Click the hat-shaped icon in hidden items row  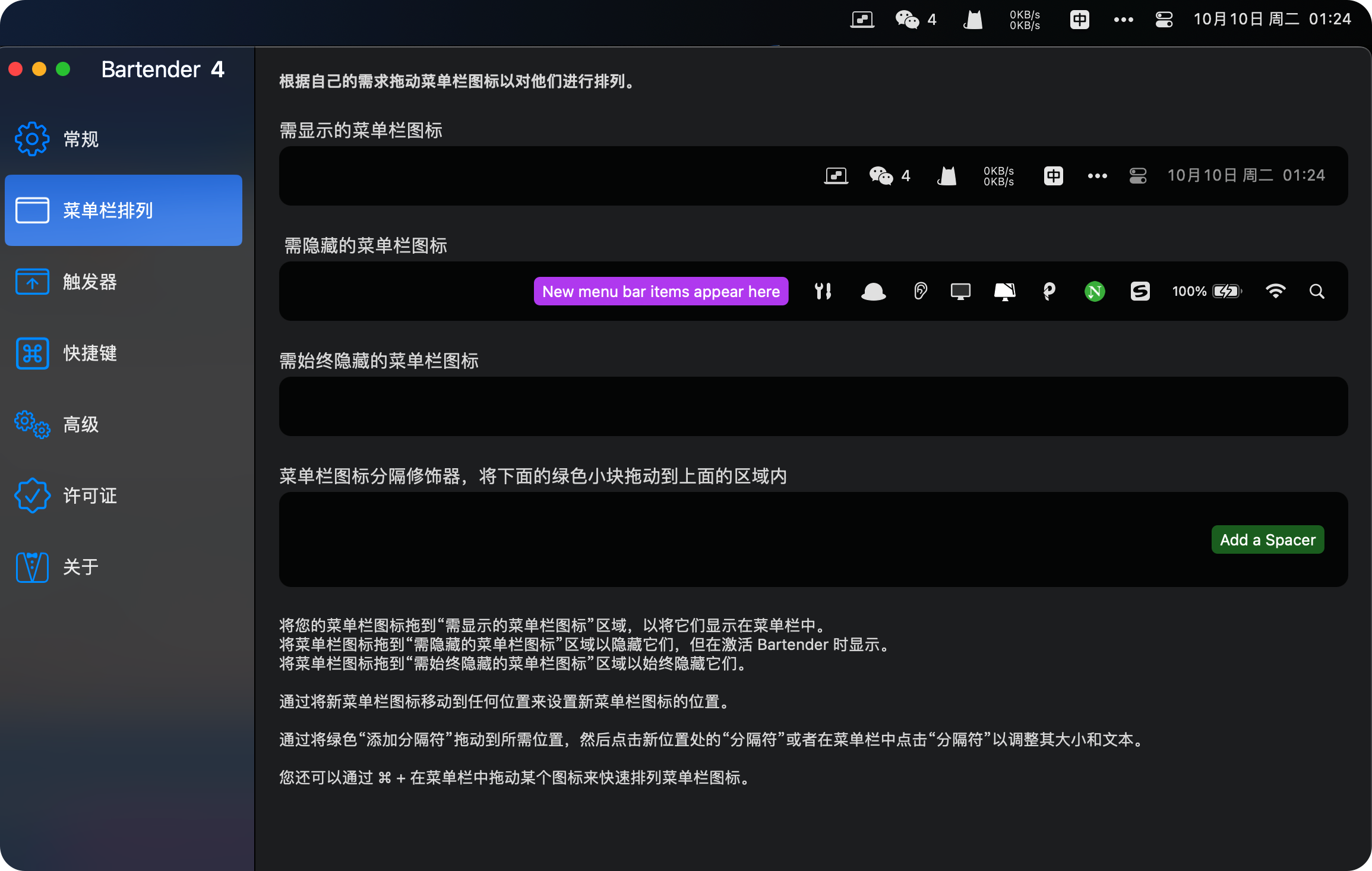coord(873,291)
